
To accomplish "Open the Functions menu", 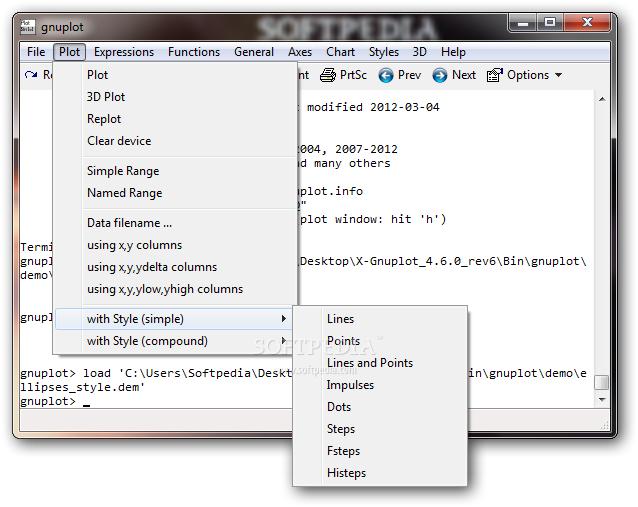I will pyautogui.click(x=194, y=52).
